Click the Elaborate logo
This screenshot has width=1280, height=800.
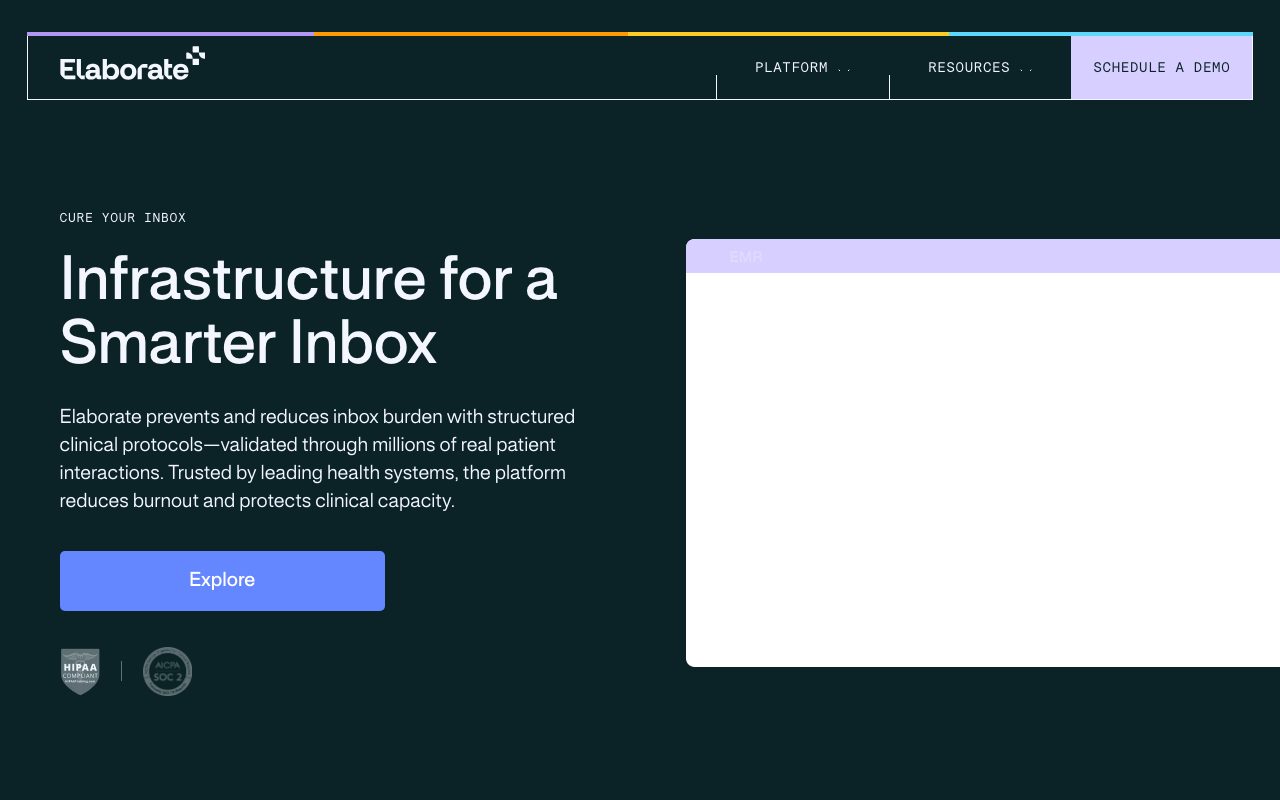tap(132, 64)
